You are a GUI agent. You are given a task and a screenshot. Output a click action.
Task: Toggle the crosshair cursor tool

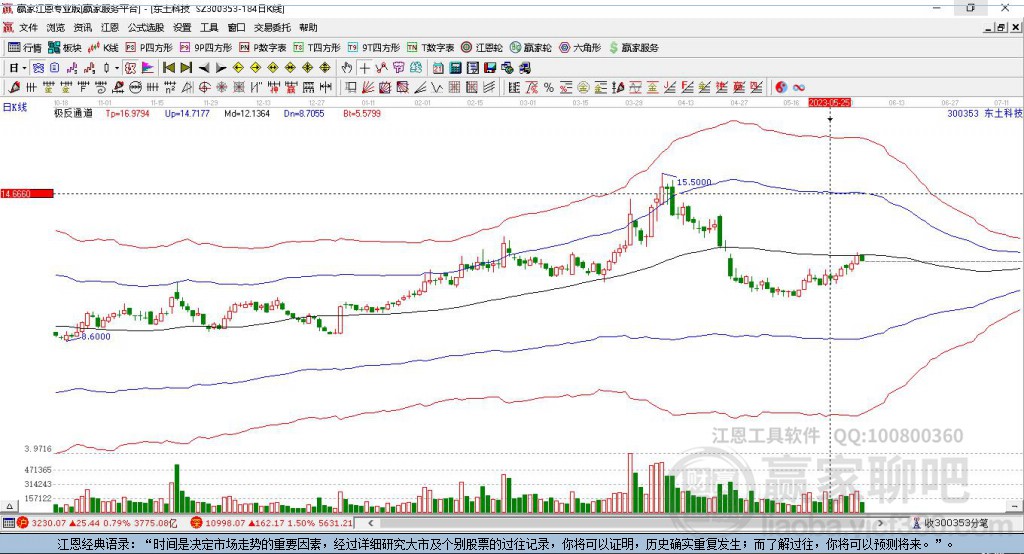364,68
